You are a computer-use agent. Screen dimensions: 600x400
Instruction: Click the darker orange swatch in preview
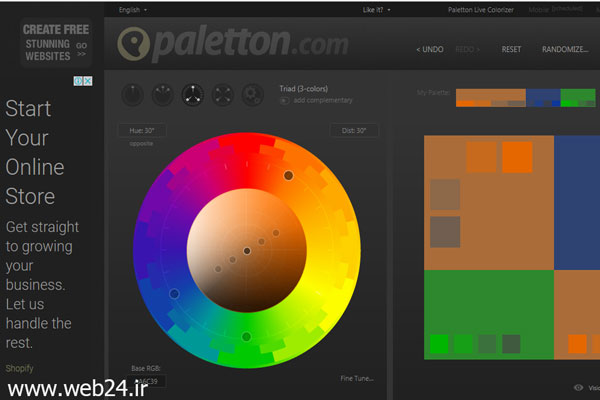tap(481, 157)
